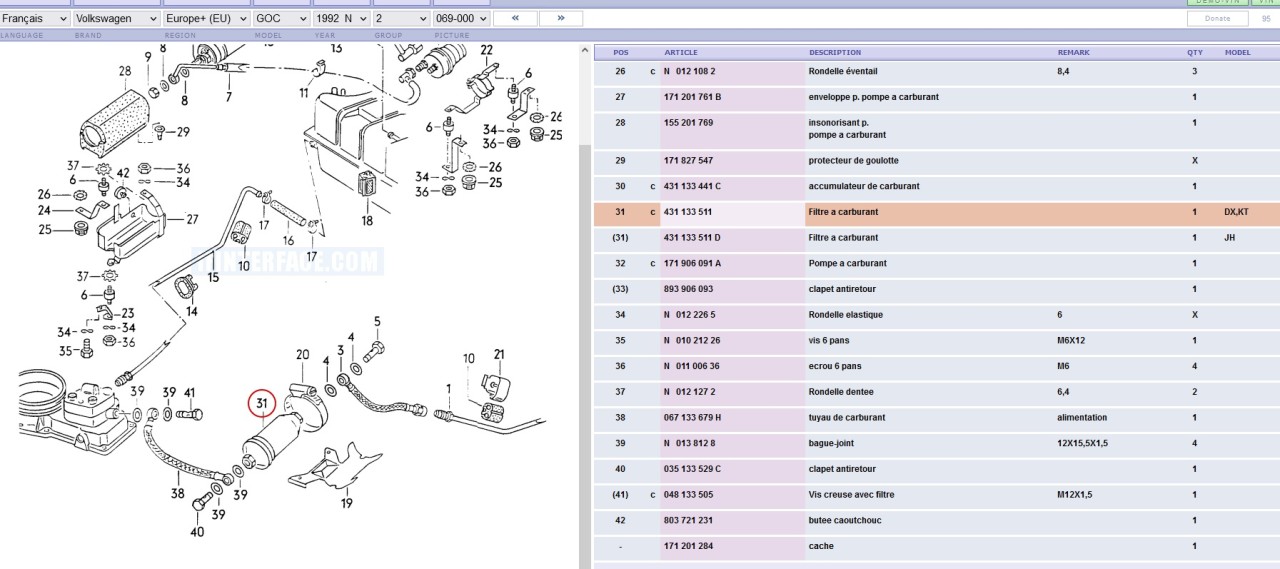Click the circled part 31 in diagram

(x=262, y=404)
